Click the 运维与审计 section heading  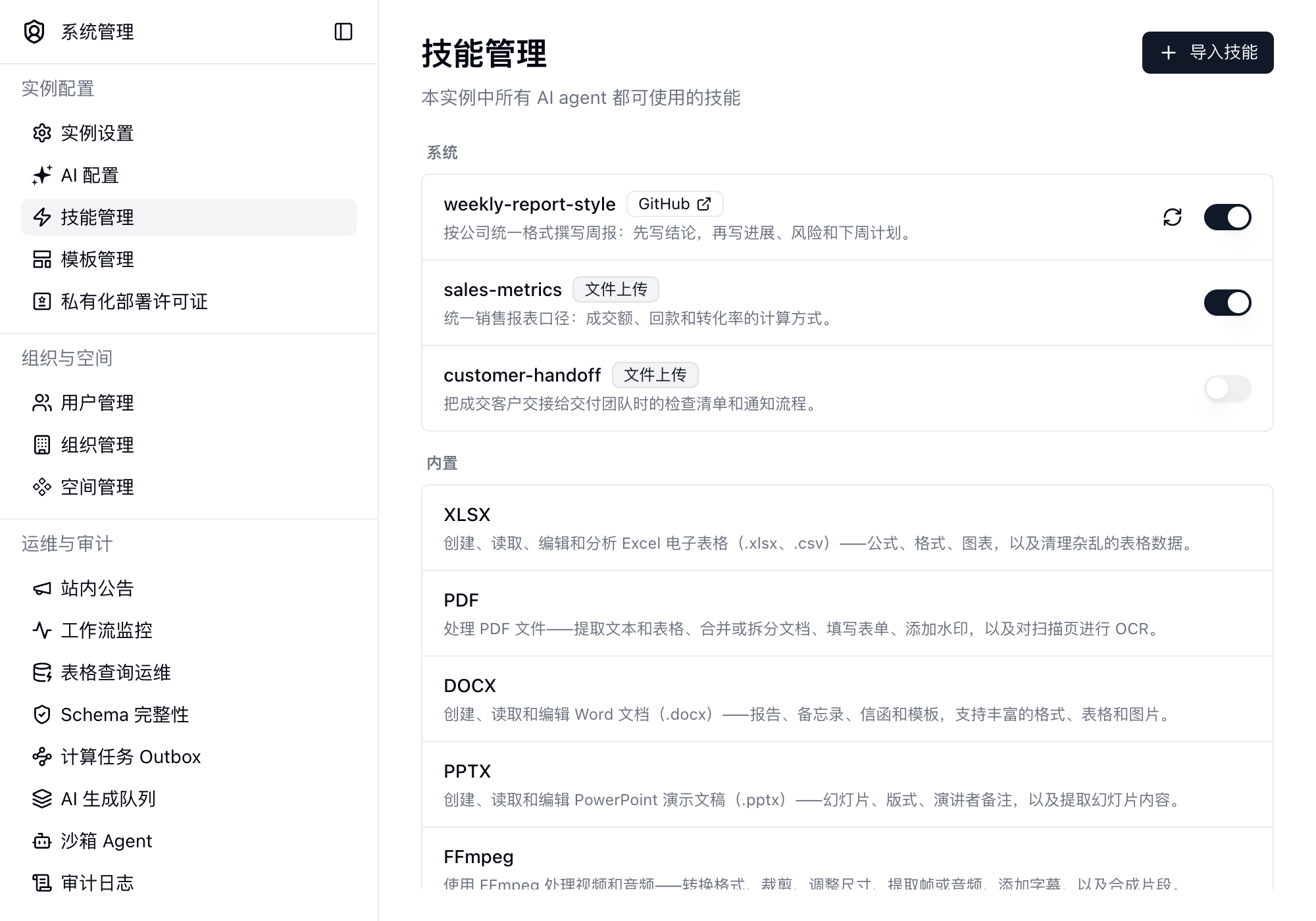pyautogui.click(x=67, y=543)
